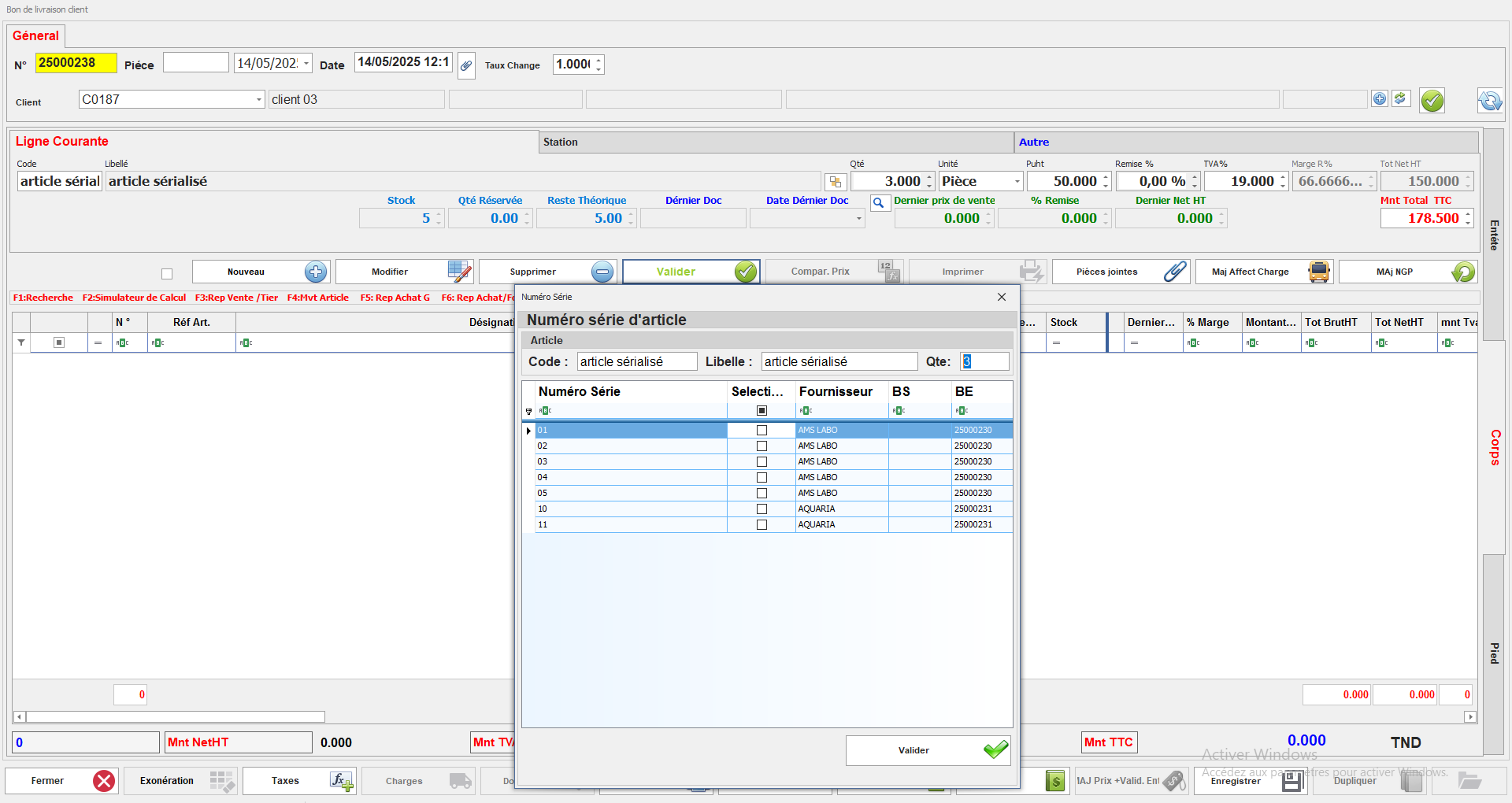This screenshot has height=803, width=1512.
Task: Click Valider button in serial number dialog
Action: [928, 750]
